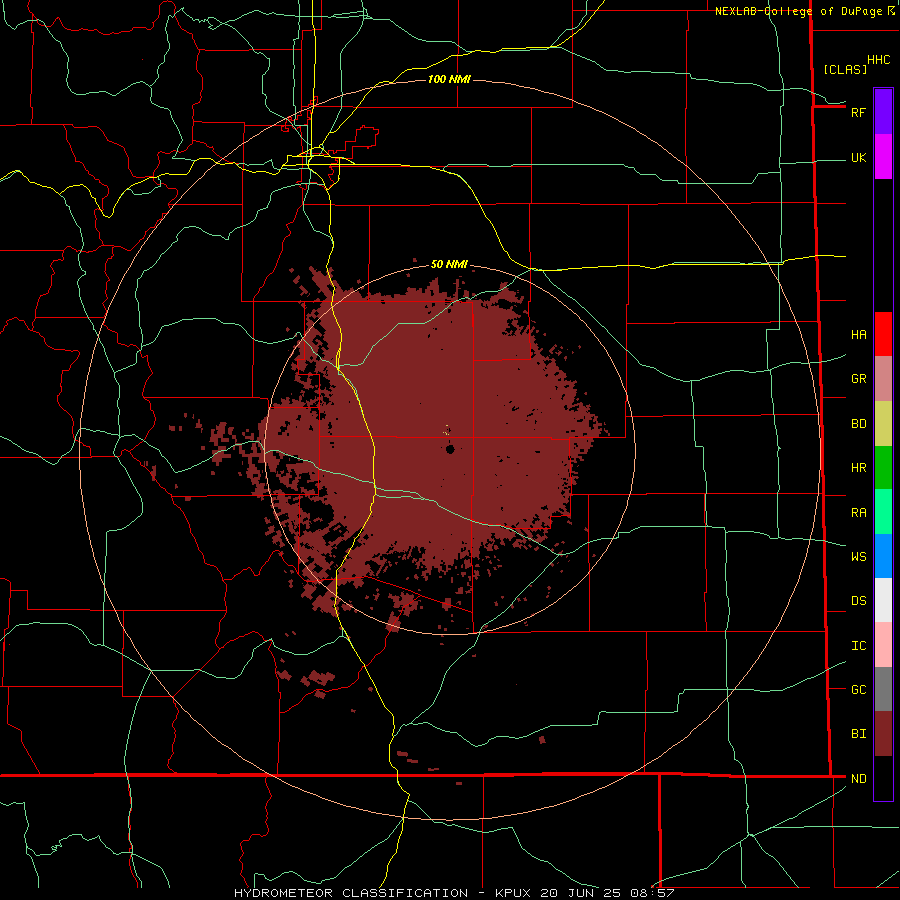This screenshot has width=900, height=900.
Task: Click the IC legend label
Action: [858, 646]
